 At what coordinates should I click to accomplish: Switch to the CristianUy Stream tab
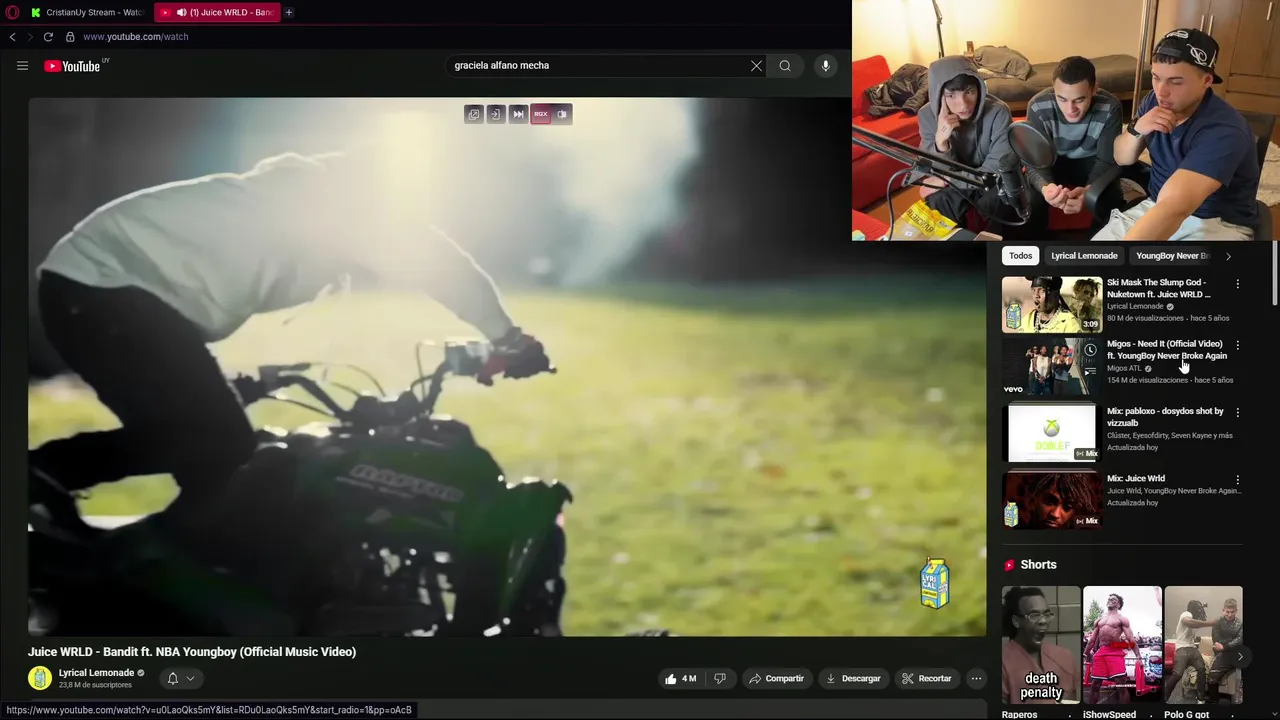pyautogui.click(x=88, y=12)
